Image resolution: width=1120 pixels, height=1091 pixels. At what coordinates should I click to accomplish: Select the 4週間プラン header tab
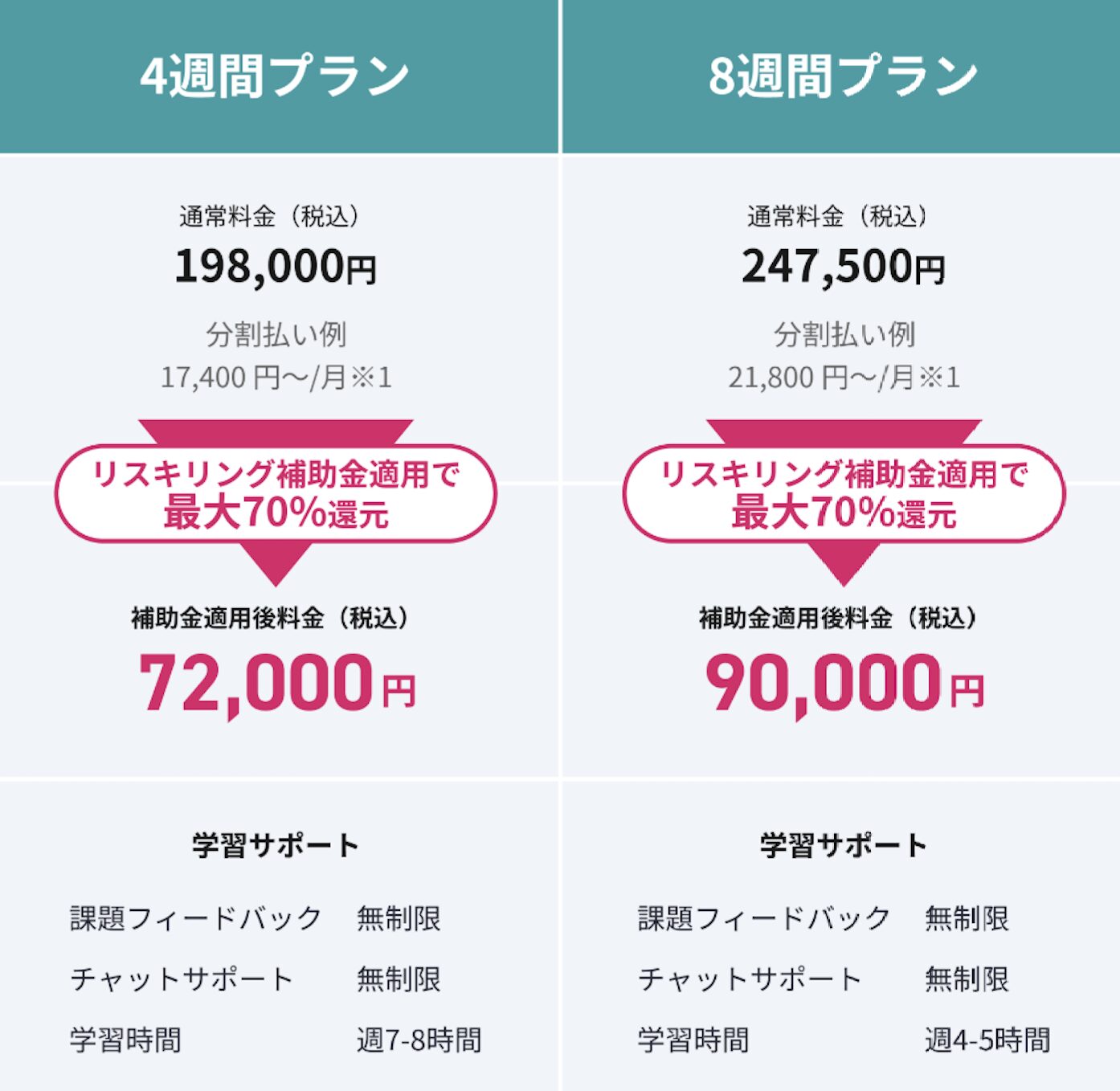tap(275, 76)
